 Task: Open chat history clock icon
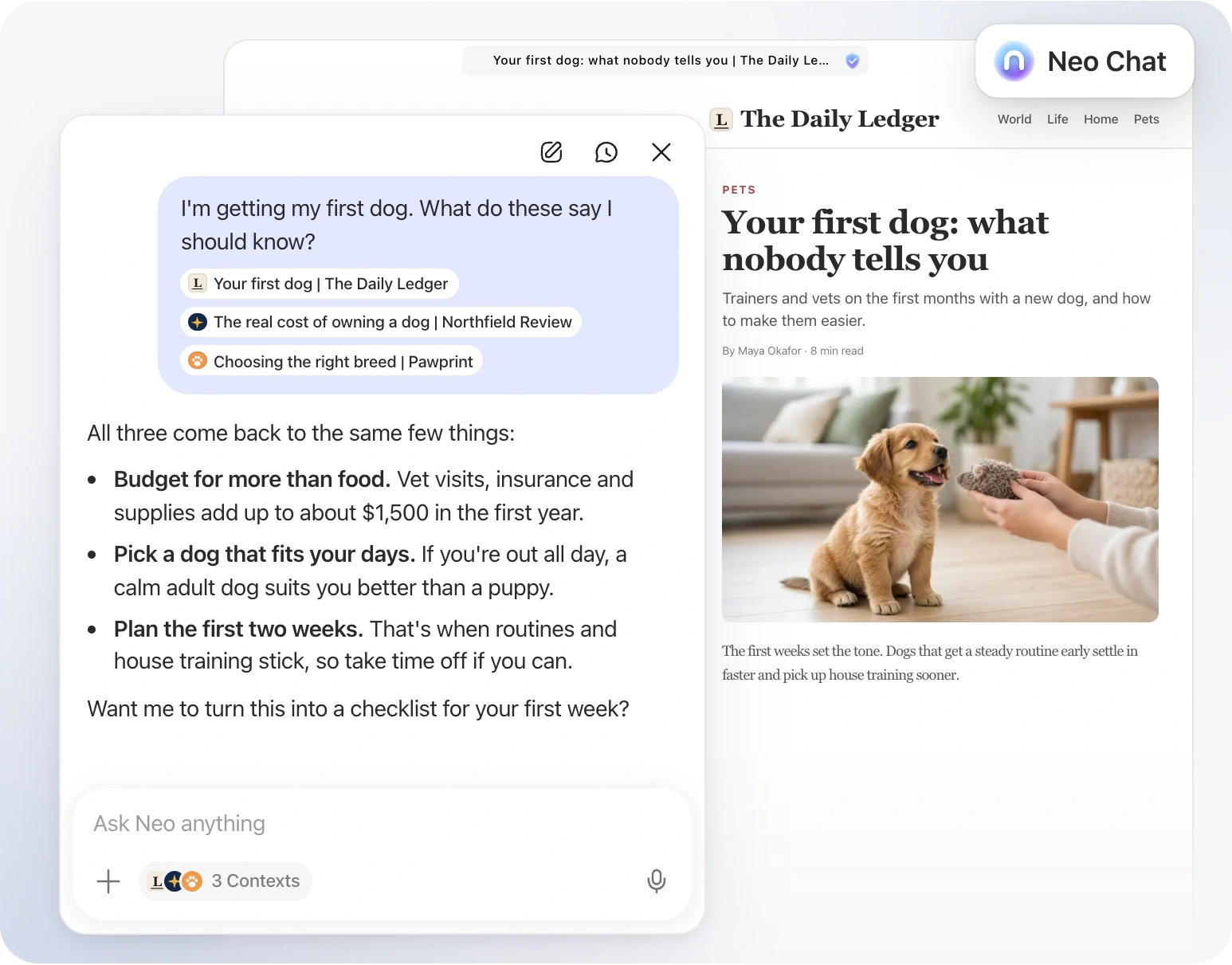[x=606, y=152]
